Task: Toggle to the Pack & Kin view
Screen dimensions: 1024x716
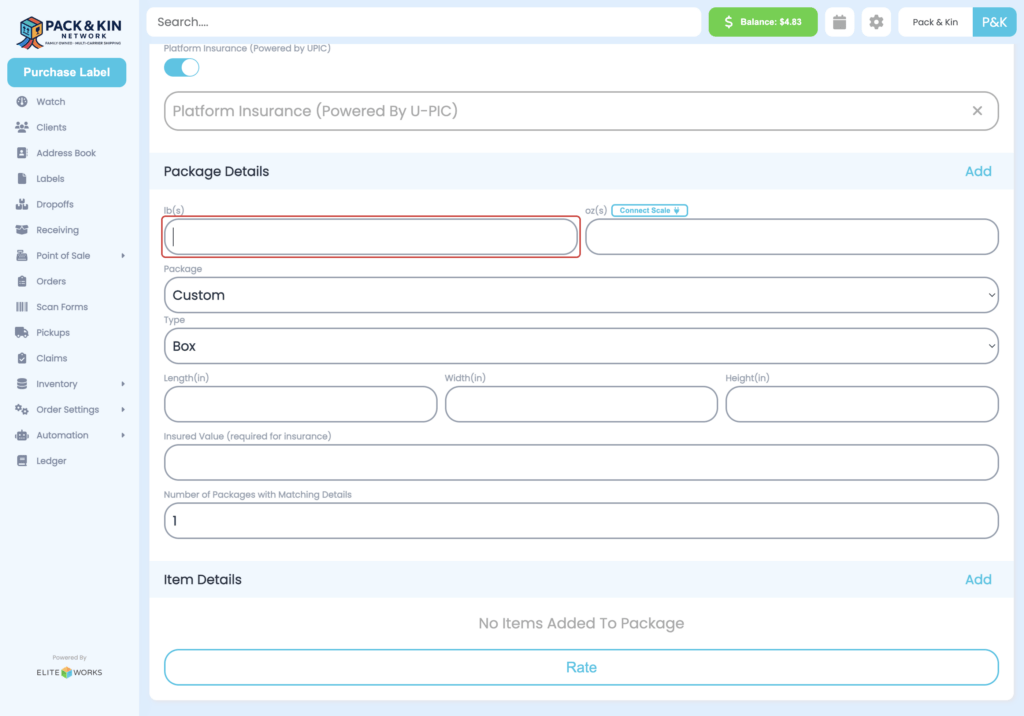Action: pyautogui.click(x=934, y=21)
